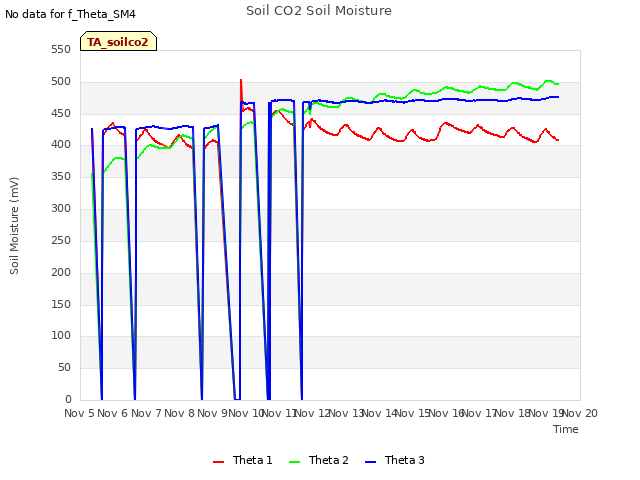Click the Nov 20 x-axis tick label

(580, 413)
